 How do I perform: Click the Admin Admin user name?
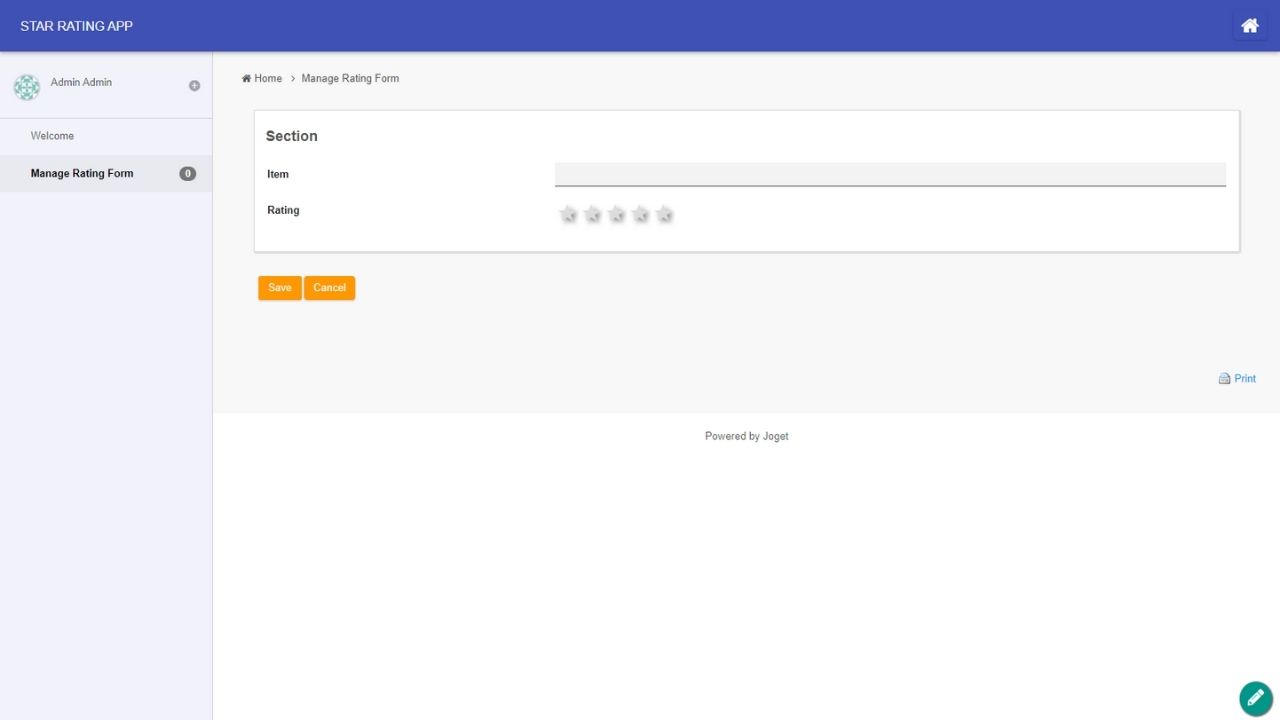tap(81, 82)
